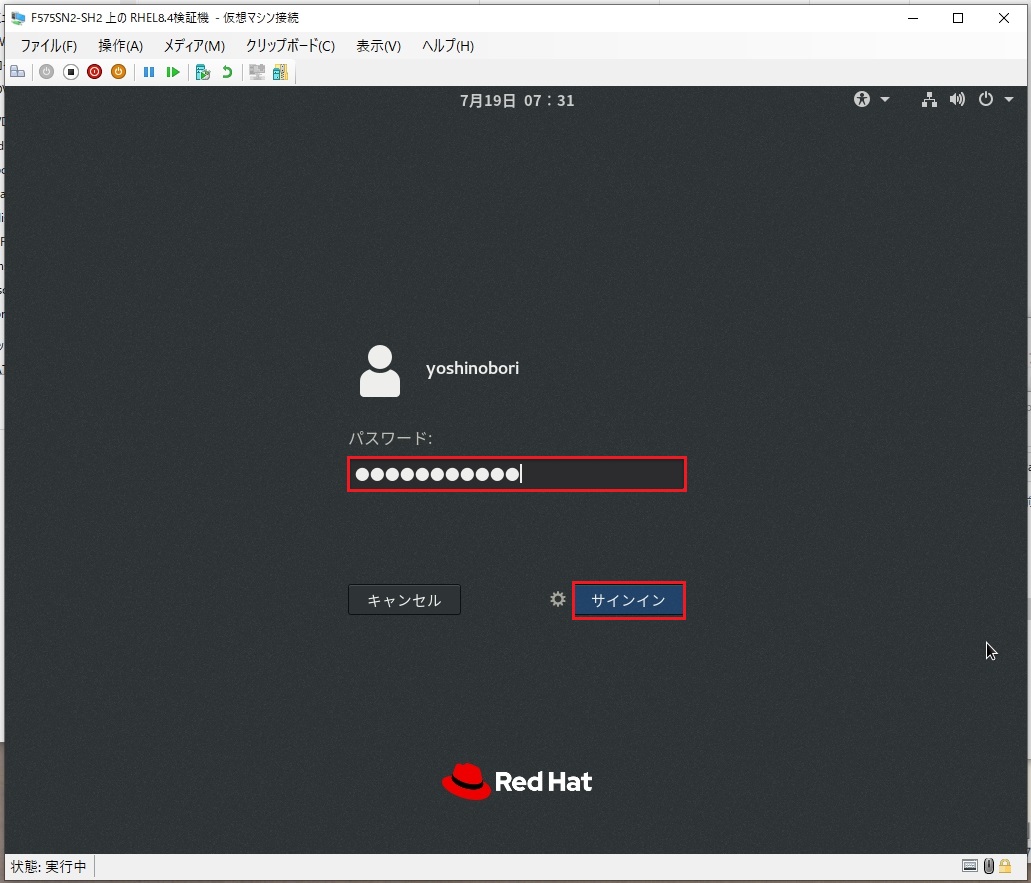Click the volume icon at top right

click(x=957, y=99)
